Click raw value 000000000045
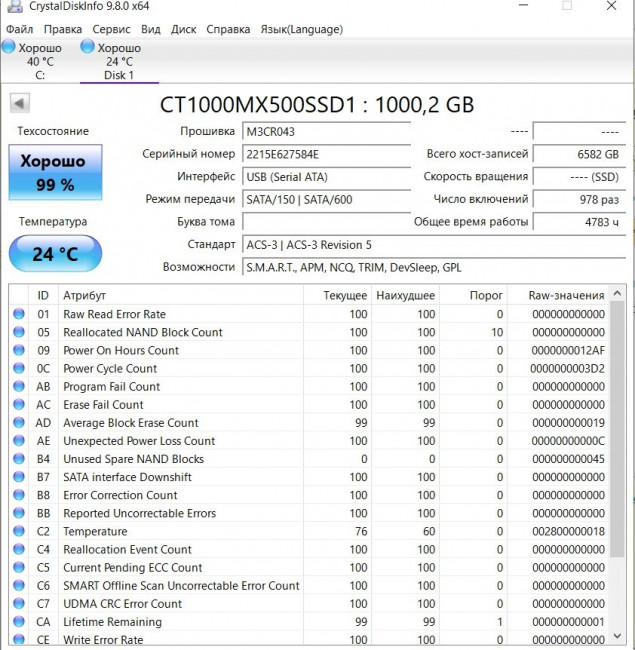 (x=568, y=459)
